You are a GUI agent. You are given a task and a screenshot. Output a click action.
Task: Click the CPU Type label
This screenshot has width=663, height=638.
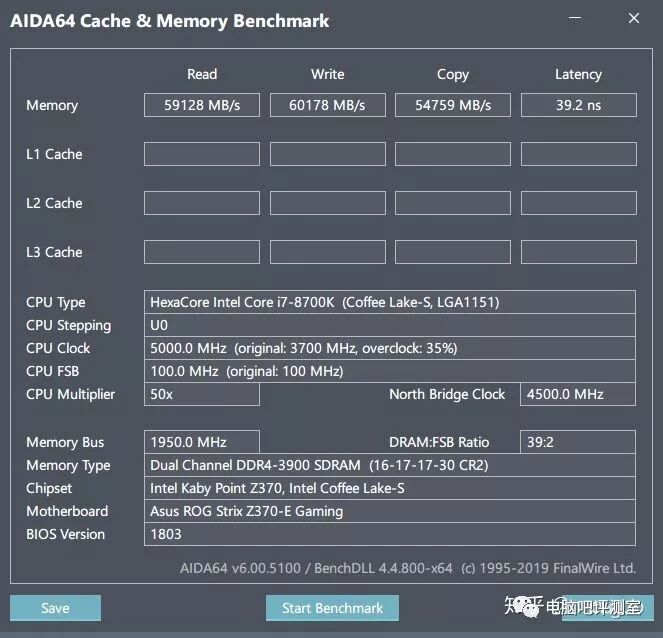point(55,303)
